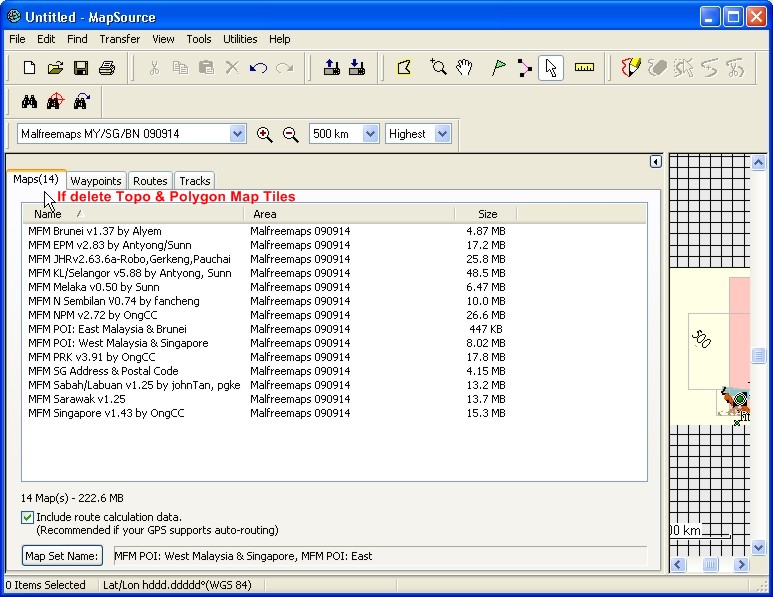Open the Tools menu

point(199,39)
